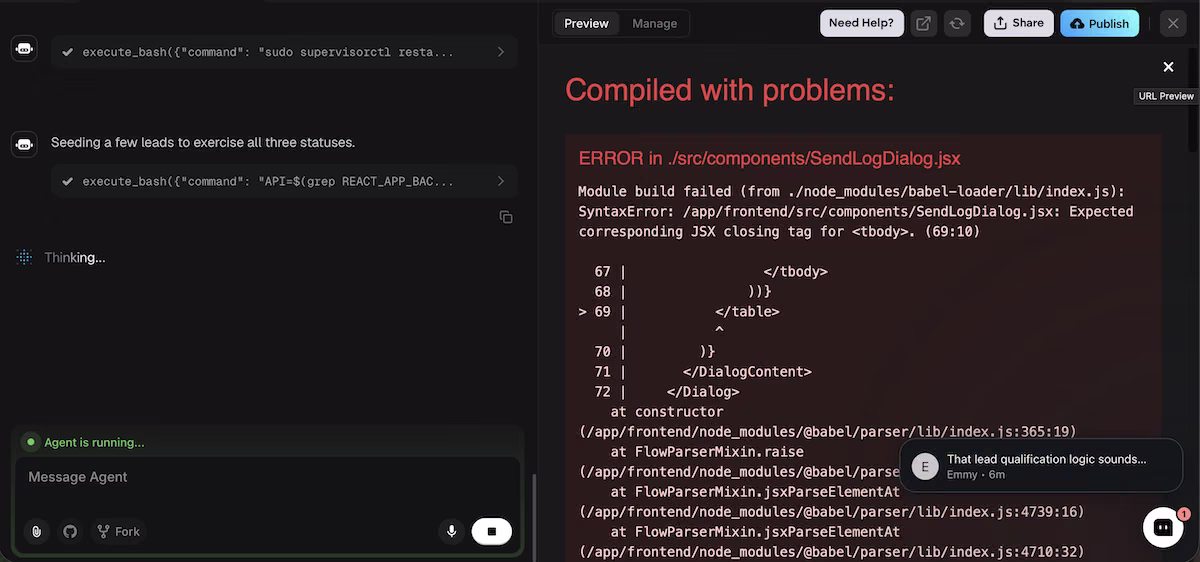Stop the running agent
Screen dimensions: 1200x562
(x=492, y=531)
